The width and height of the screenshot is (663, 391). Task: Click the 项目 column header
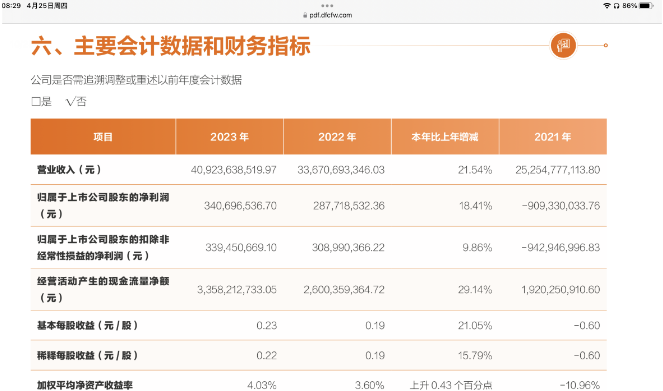pos(103,137)
